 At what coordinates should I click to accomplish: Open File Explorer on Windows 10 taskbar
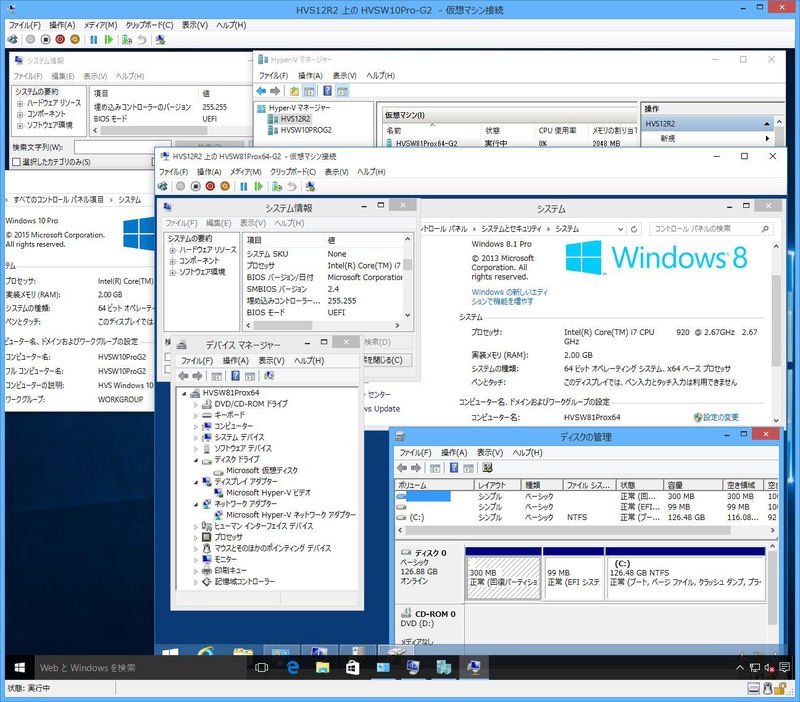coord(322,667)
